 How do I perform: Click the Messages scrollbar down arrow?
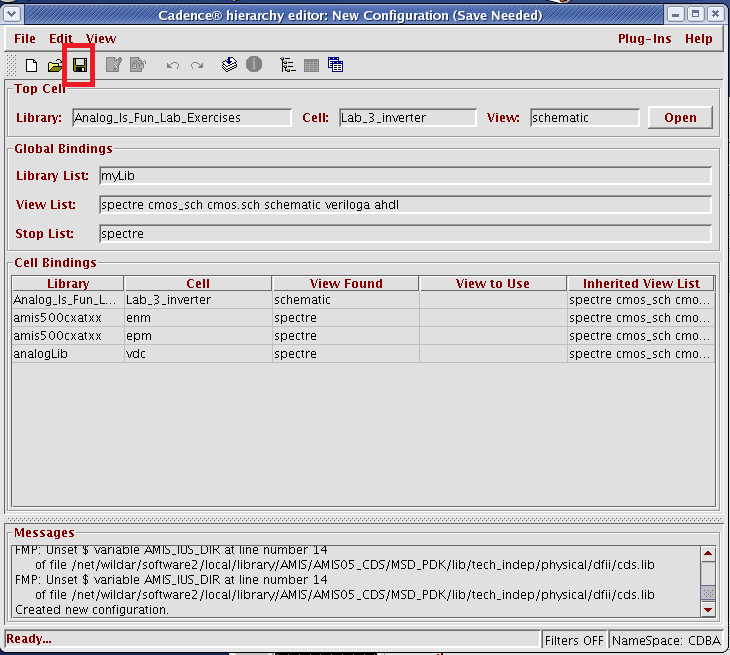[x=708, y=609]
